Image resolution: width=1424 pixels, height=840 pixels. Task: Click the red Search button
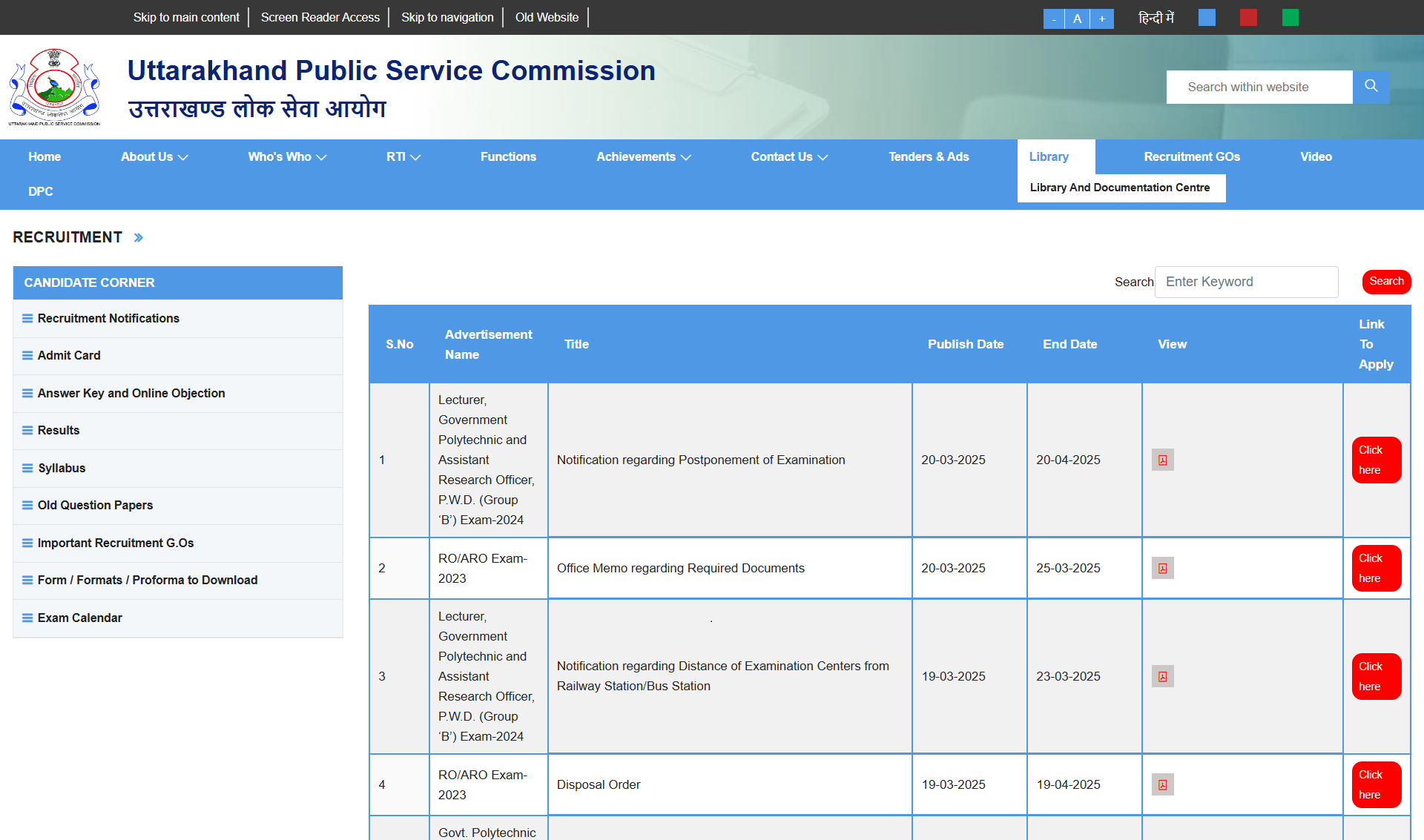[x=1385, y=282]
